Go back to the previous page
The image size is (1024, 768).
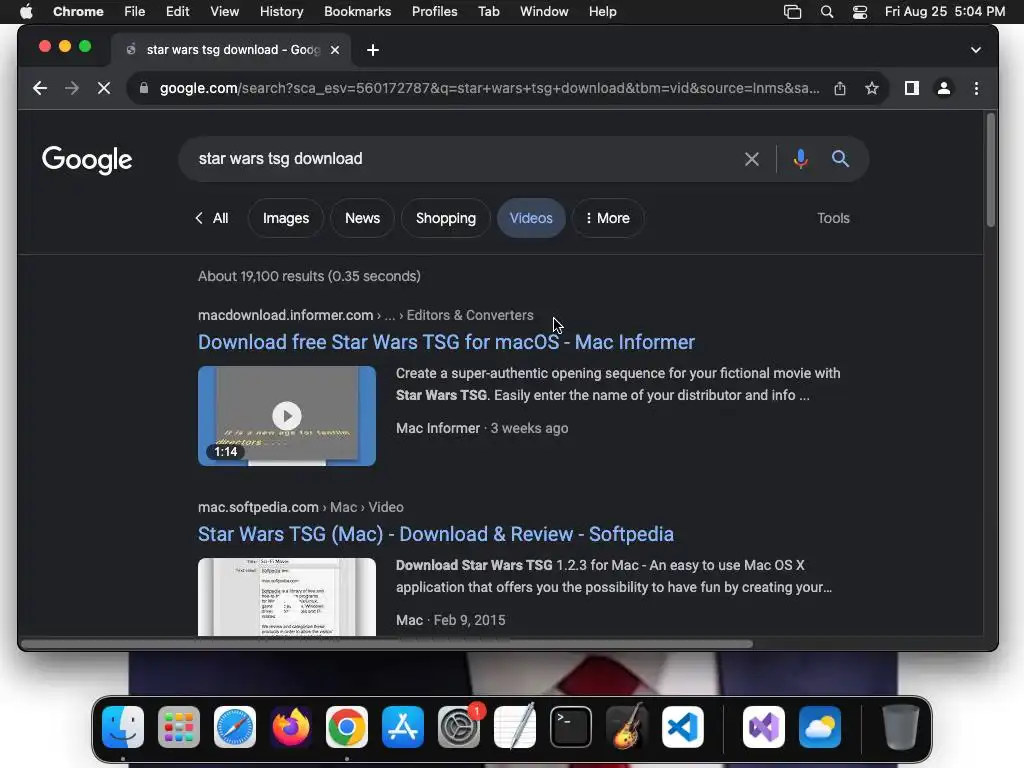tap(40, 88)
